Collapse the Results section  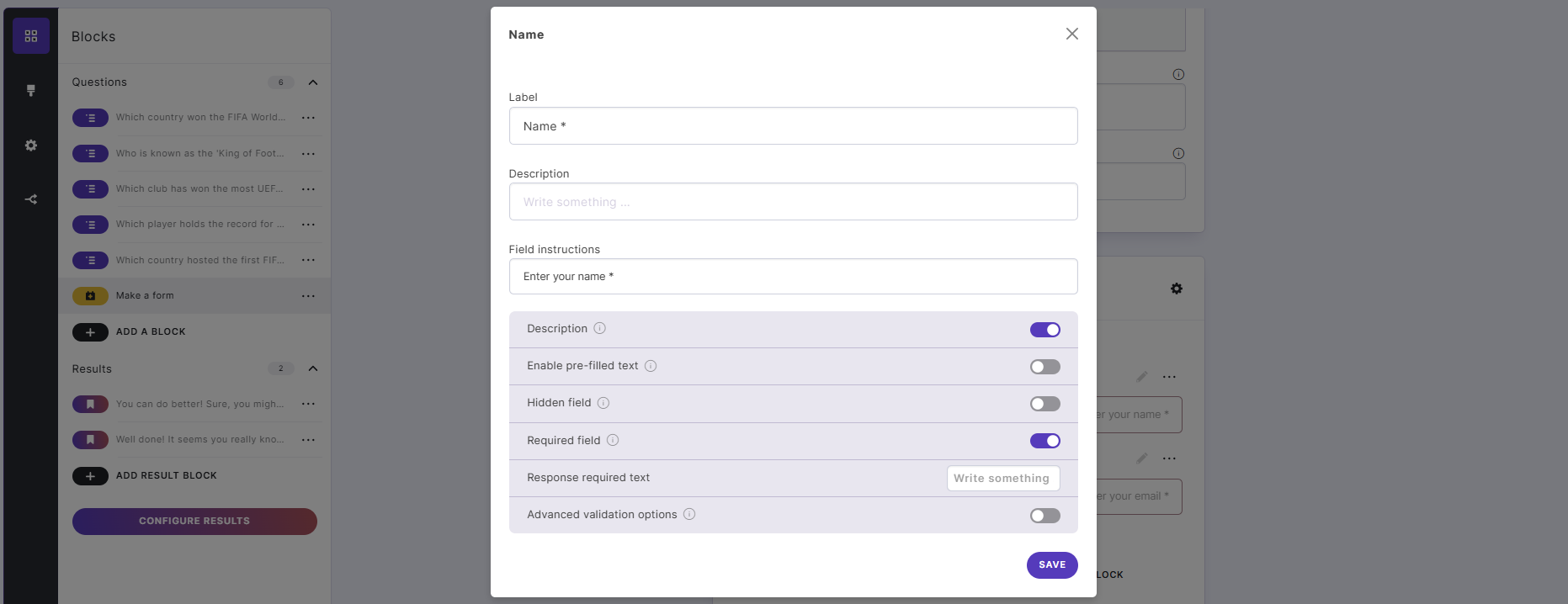point(312,368)
